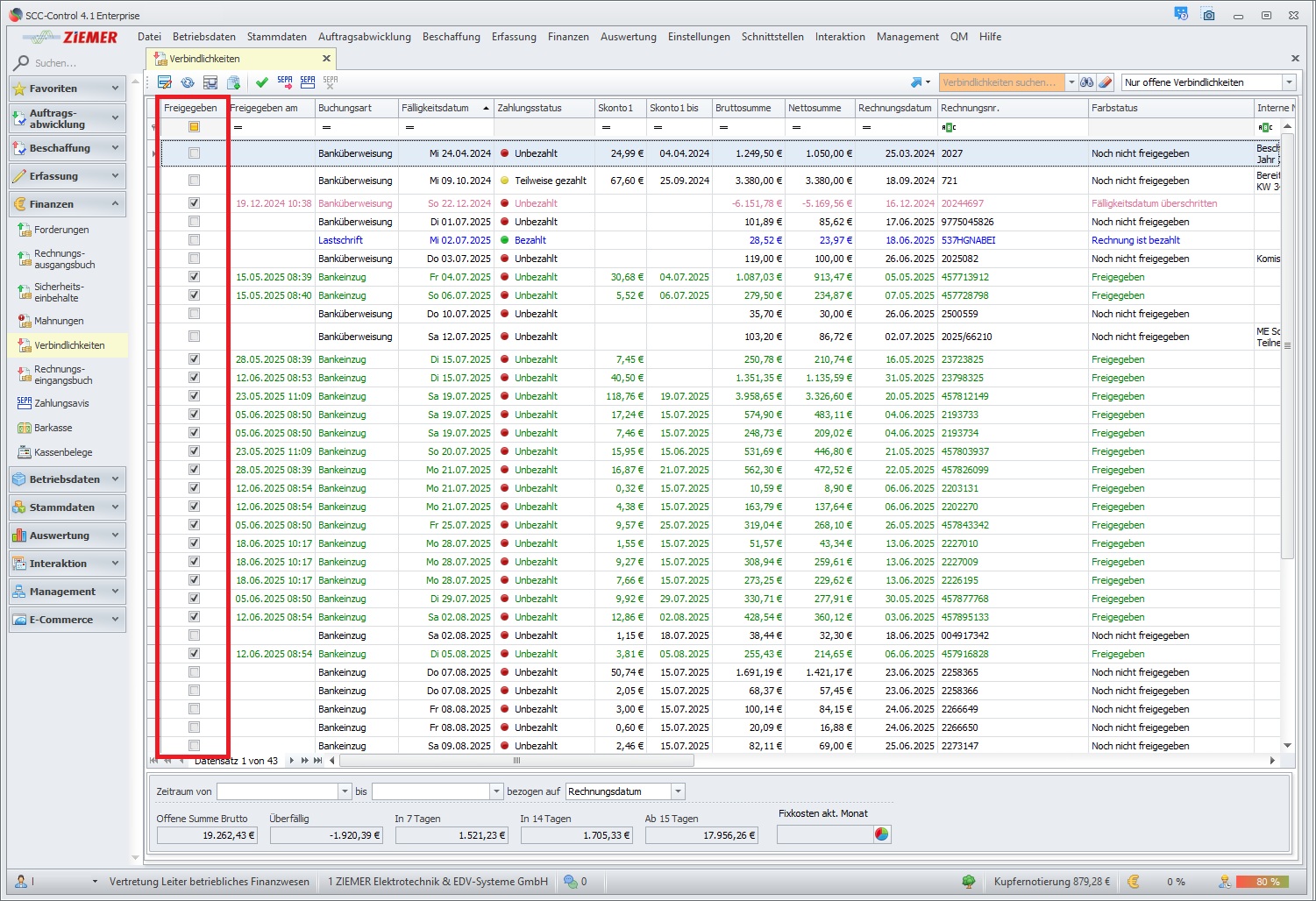This screenshot has height=901, width=1316.
Task: Click the edit record toolbar icon
Action: pyautogui.click(x=164, y=82)
